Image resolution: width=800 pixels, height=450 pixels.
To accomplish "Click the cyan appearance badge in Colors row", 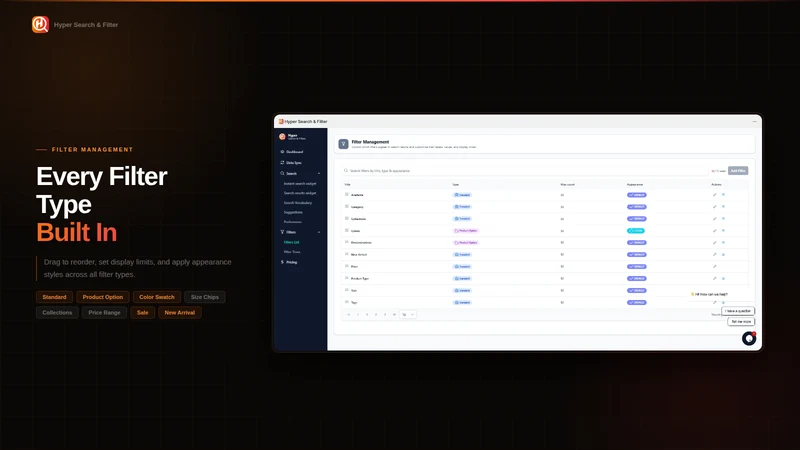I will [636, 231].
